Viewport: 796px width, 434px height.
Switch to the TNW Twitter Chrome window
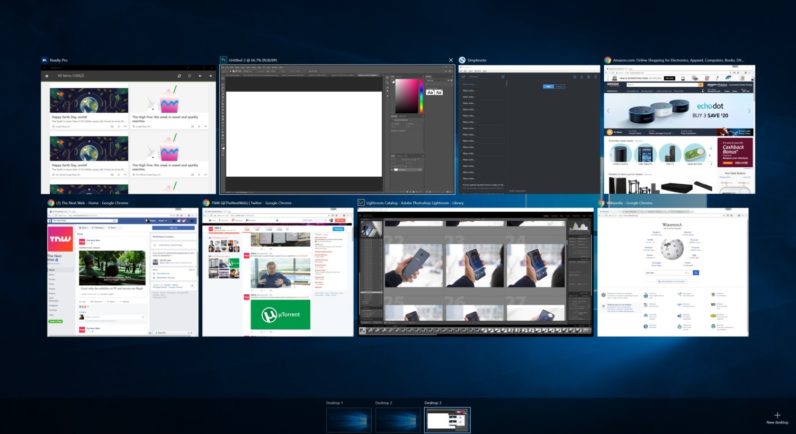(x=278, y=272)
